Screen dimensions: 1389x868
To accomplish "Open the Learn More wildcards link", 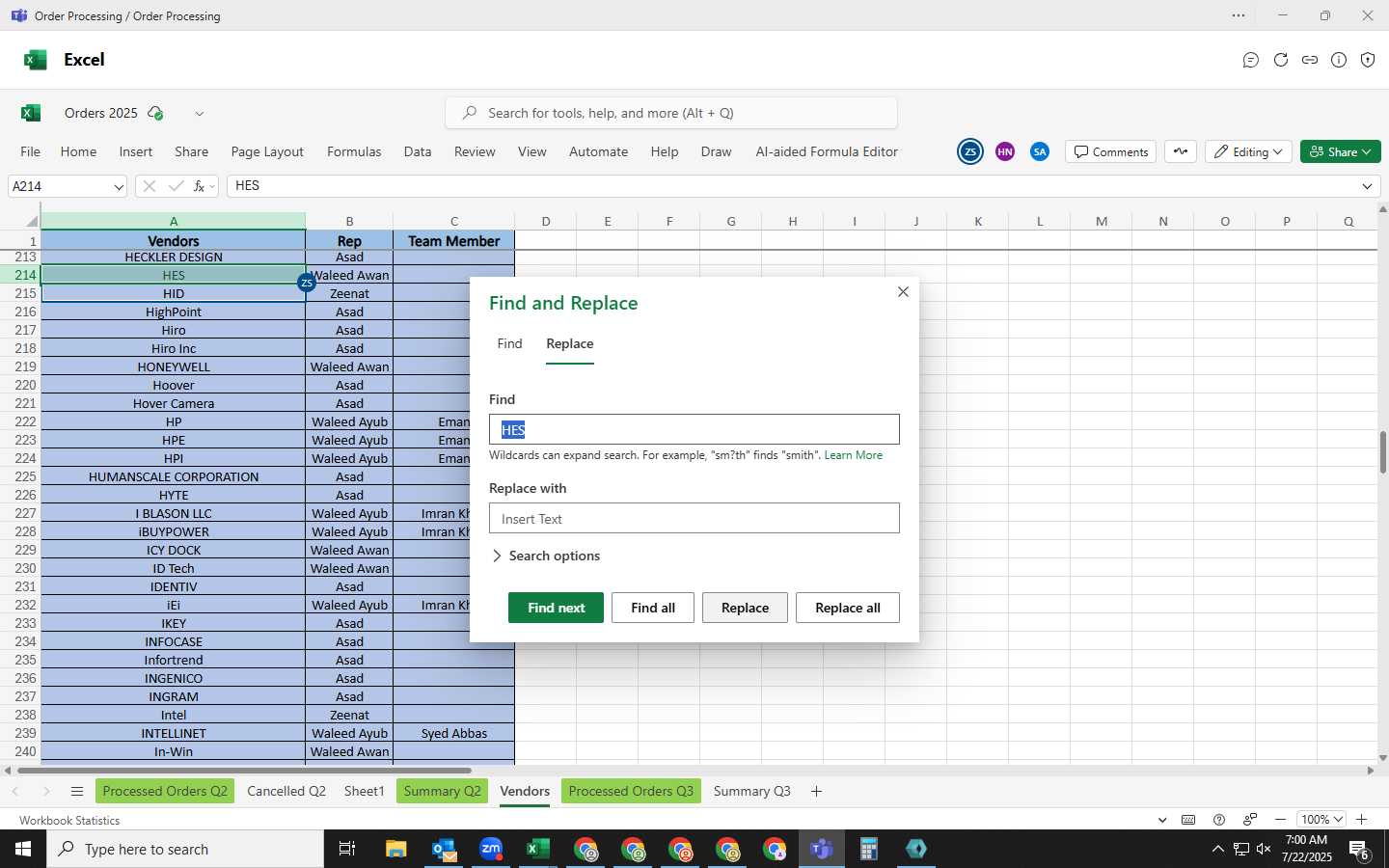I will tap(853, 455).
